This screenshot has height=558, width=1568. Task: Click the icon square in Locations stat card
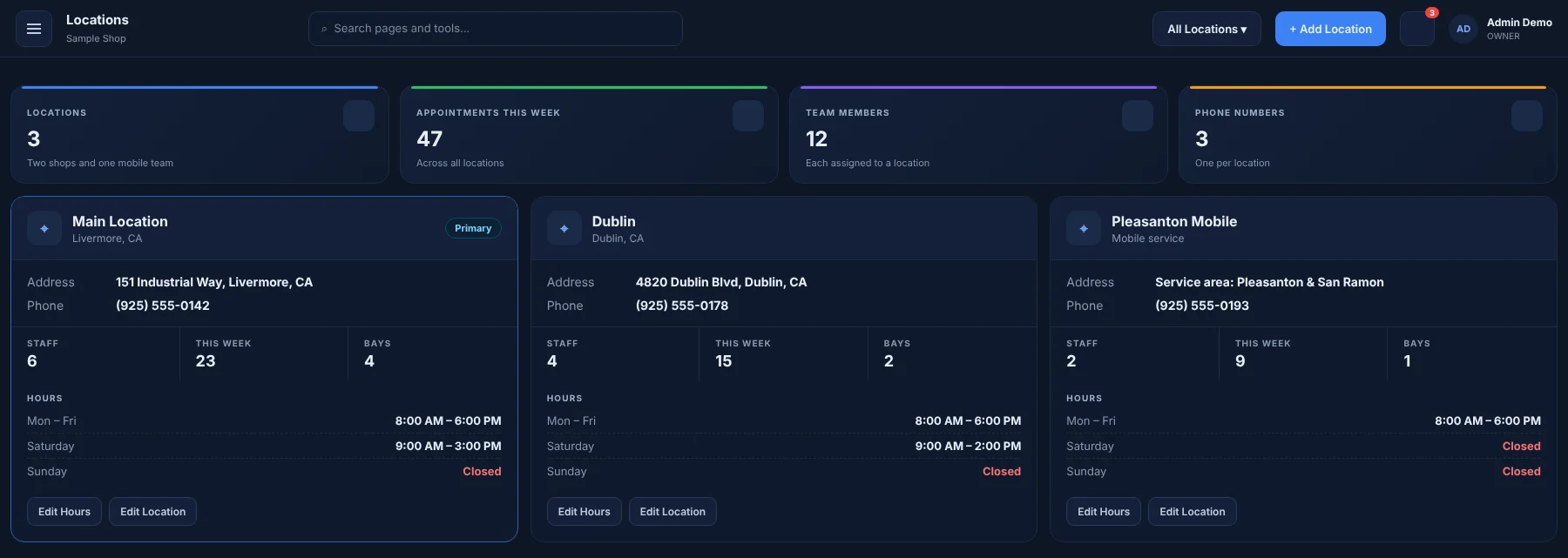[359, 116]
